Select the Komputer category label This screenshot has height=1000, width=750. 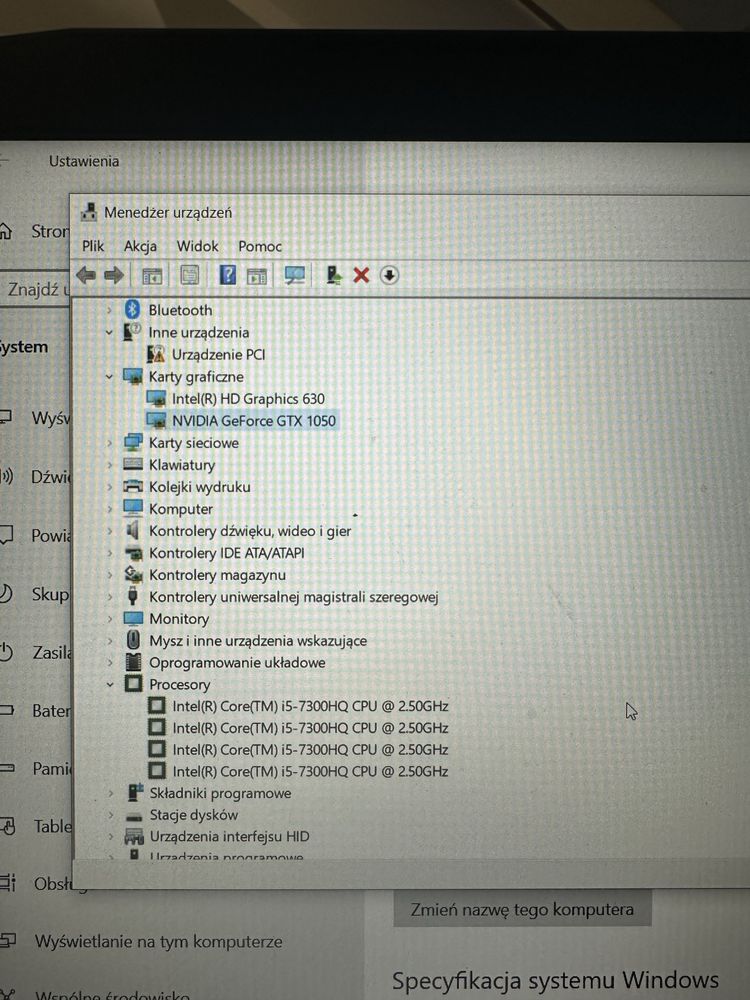click(x=180, y=509)
